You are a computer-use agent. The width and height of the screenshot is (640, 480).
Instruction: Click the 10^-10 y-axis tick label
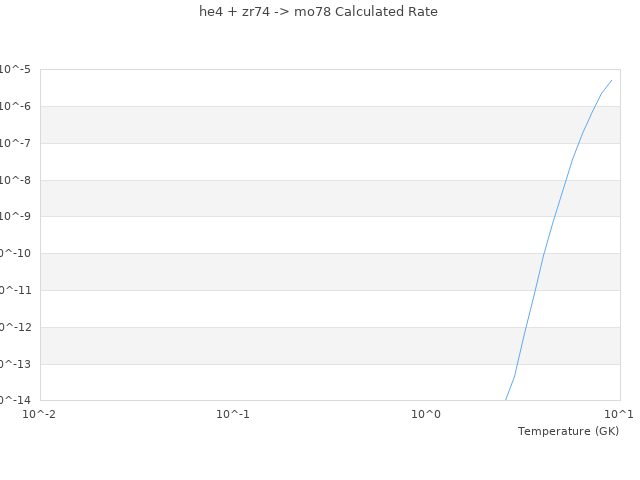click(16, 253)
